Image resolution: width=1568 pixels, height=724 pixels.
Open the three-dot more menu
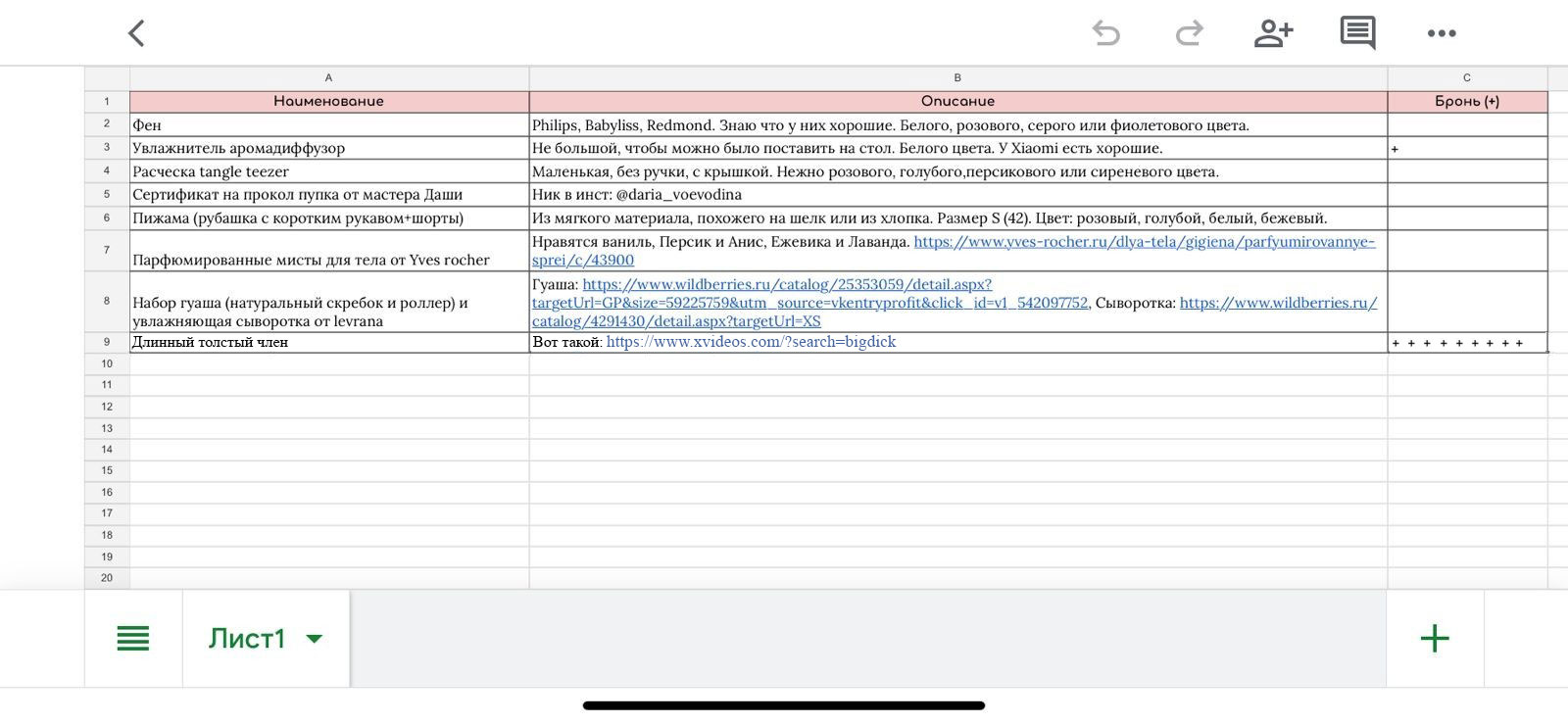point(1442,33)
